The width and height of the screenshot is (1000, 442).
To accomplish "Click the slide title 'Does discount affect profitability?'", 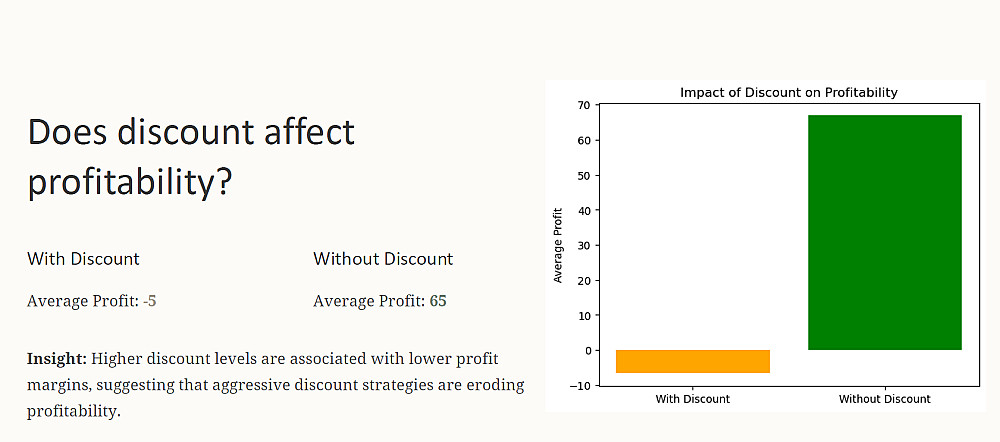I will [x=191, y=156].
